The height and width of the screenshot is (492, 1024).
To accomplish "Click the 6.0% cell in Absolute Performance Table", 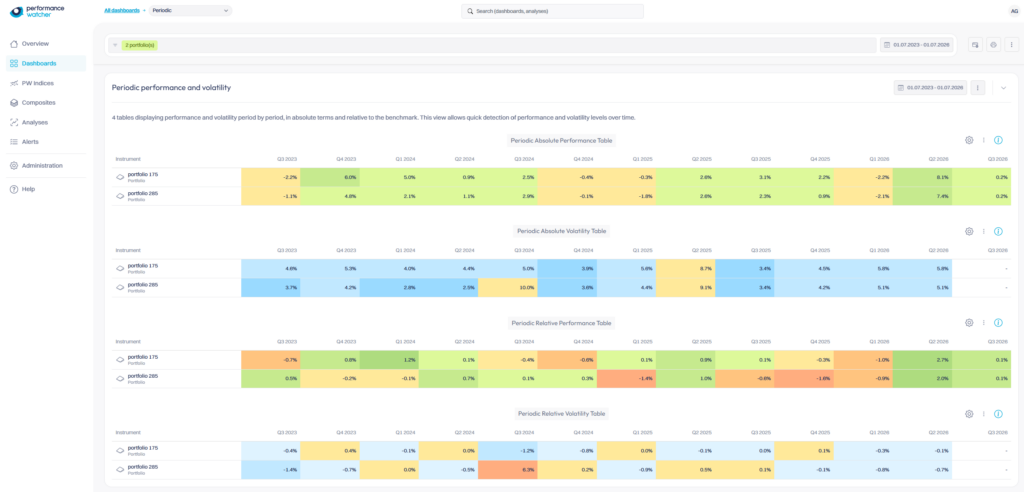I will tap(330, 177).
